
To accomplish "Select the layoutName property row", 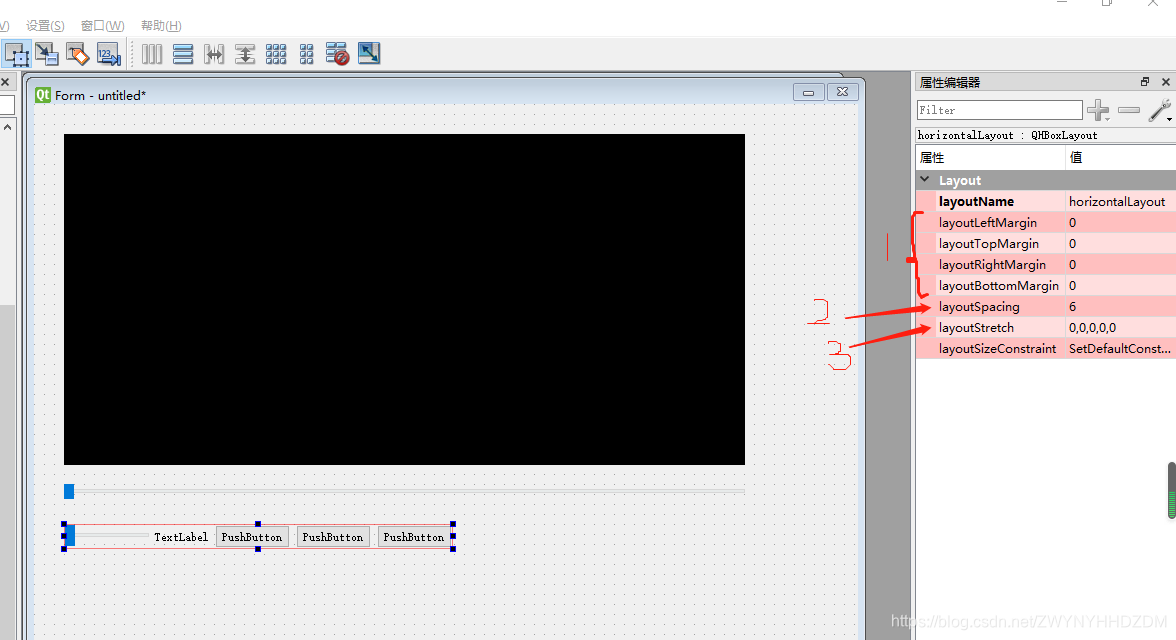I will pyautogui.click(x=1046, y=201).
